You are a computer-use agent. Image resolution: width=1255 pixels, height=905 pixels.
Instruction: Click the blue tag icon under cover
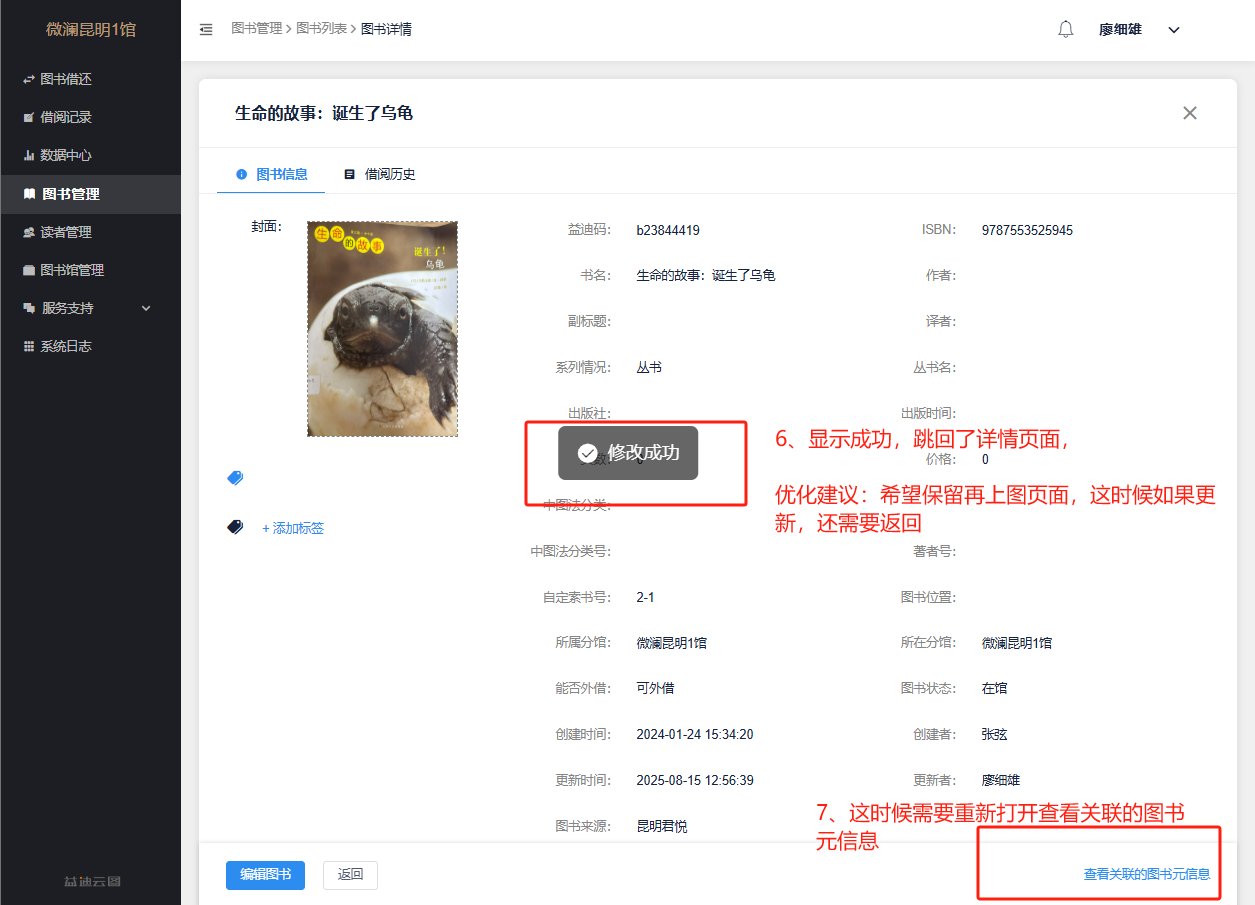pos(235,478)
